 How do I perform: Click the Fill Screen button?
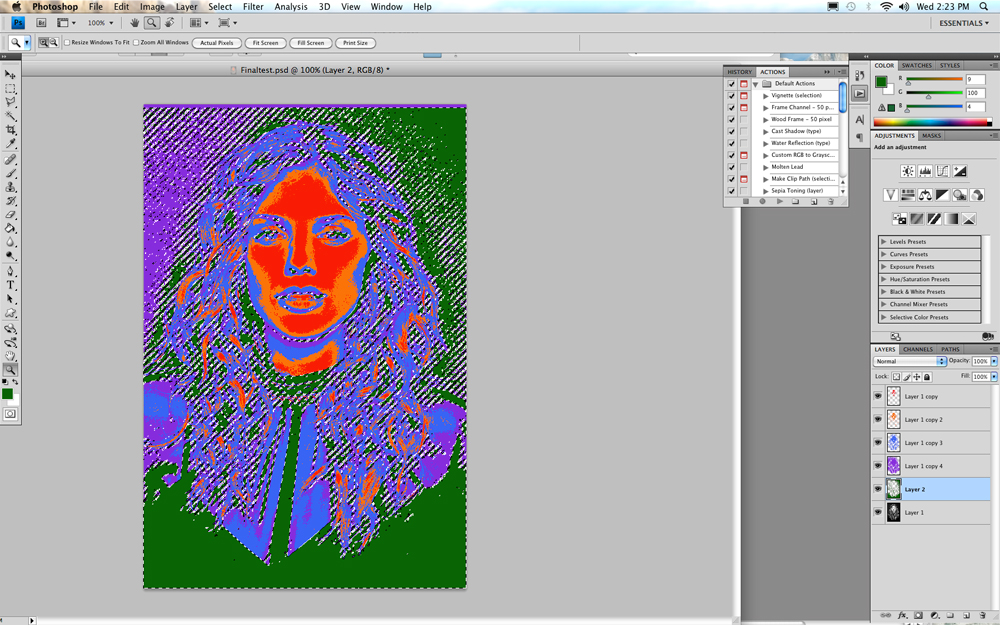[311, 43]
